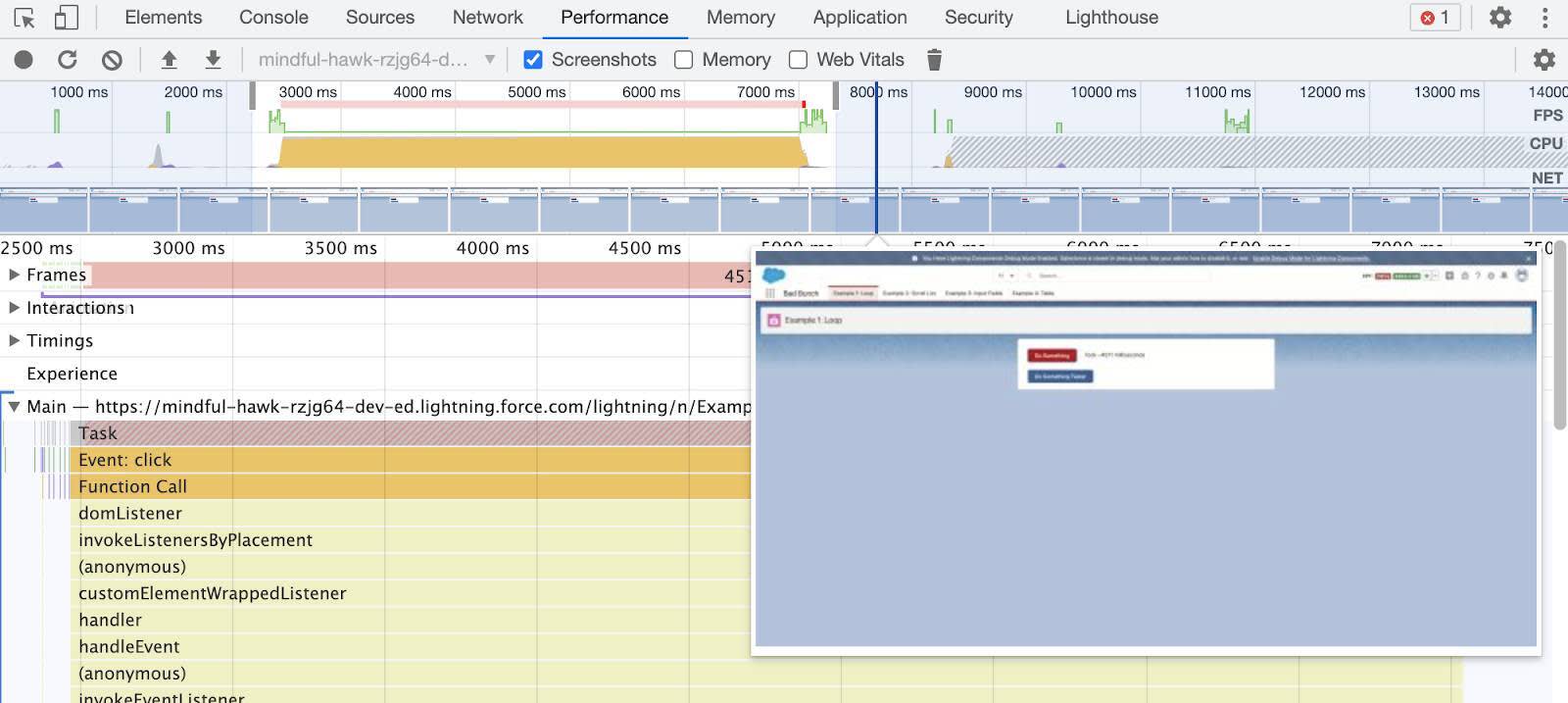
Task: Activate the inspect element picker icon
Action: (24, 18)
